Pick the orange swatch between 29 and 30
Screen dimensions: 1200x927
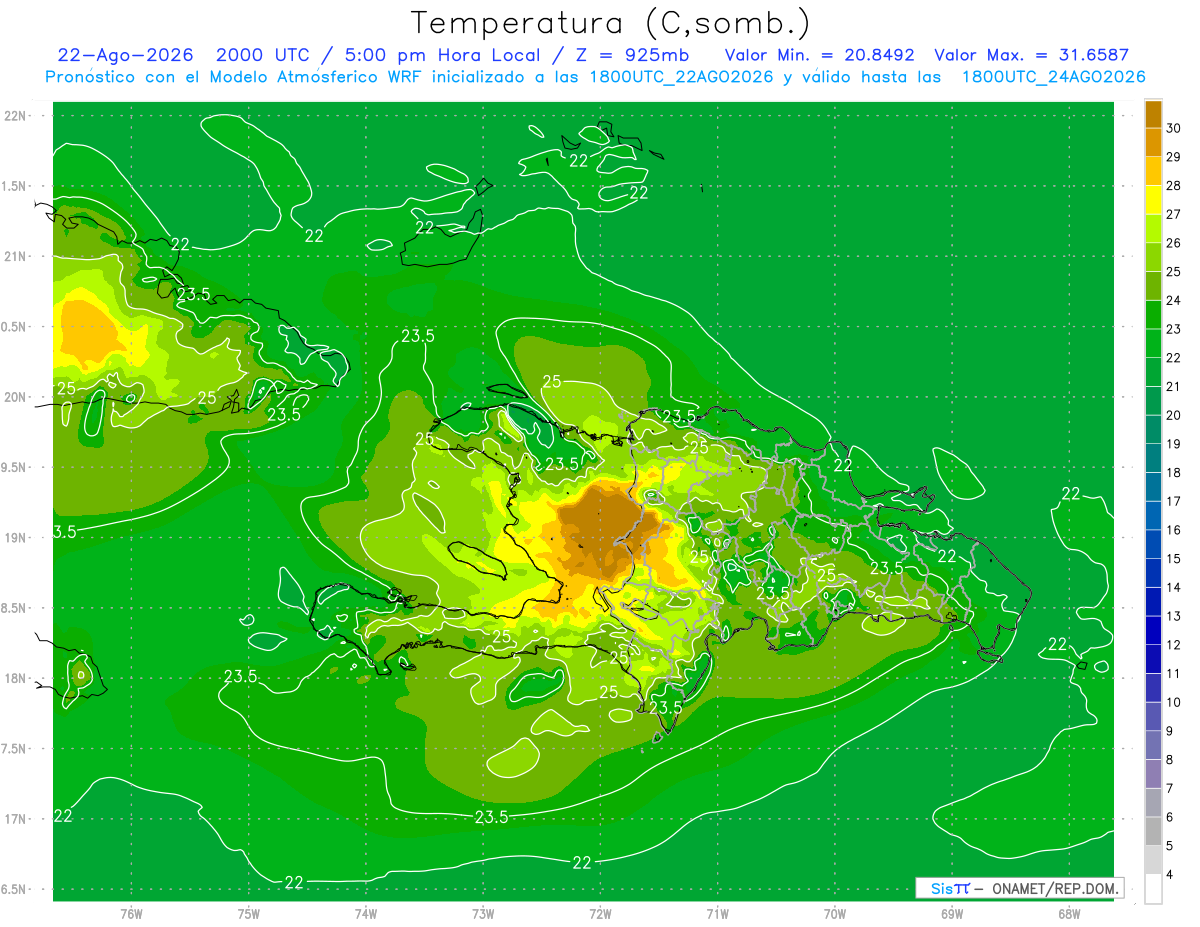coord(1153,142)
